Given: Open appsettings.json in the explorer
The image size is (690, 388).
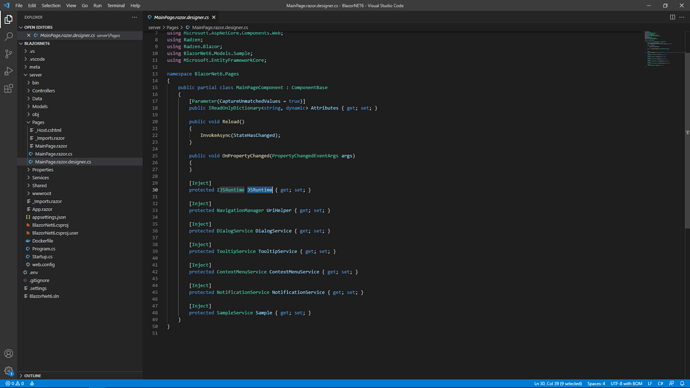Looking at the screenshot, I should click(x=48, y=217).
